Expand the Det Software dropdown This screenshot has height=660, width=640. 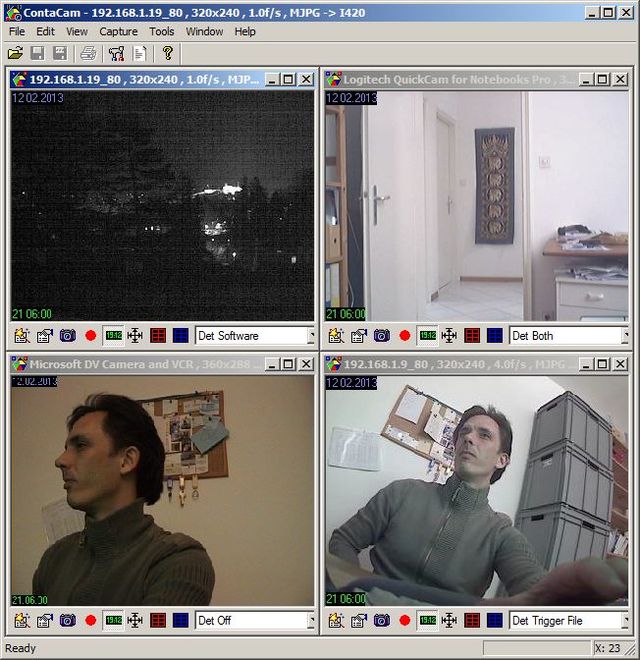[x=310, y=336]
